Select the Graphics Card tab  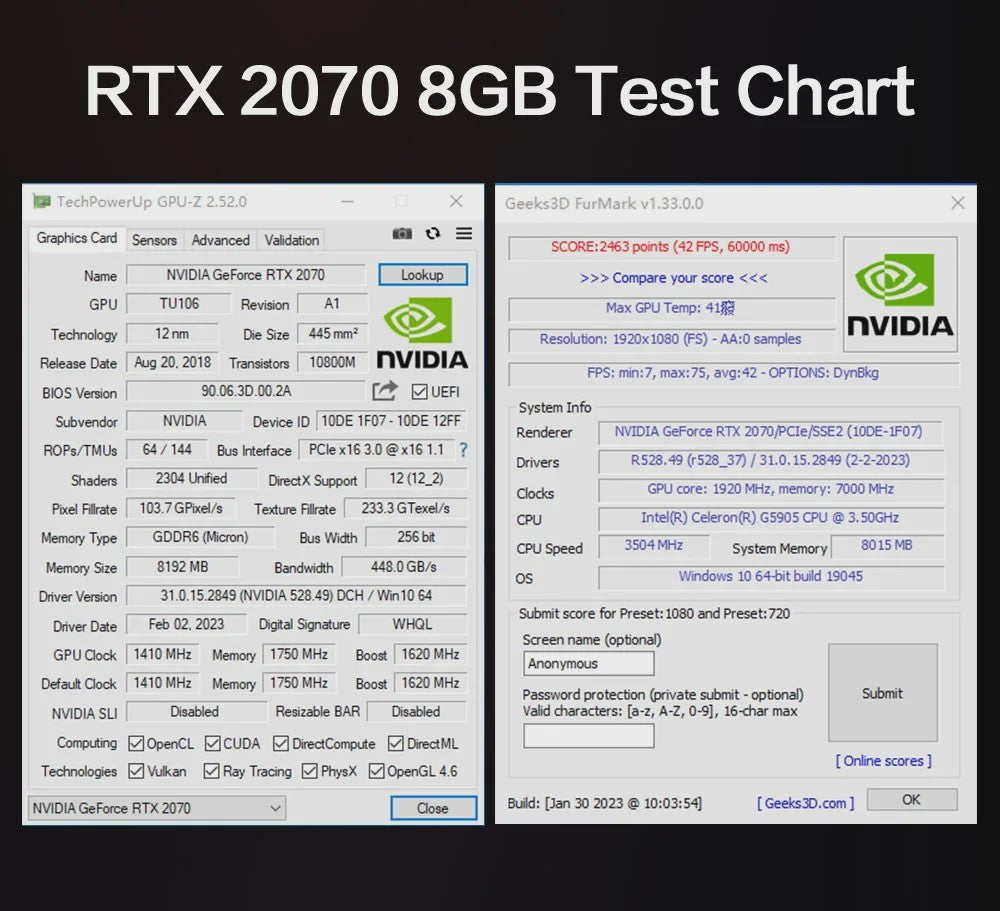[77, 238]
